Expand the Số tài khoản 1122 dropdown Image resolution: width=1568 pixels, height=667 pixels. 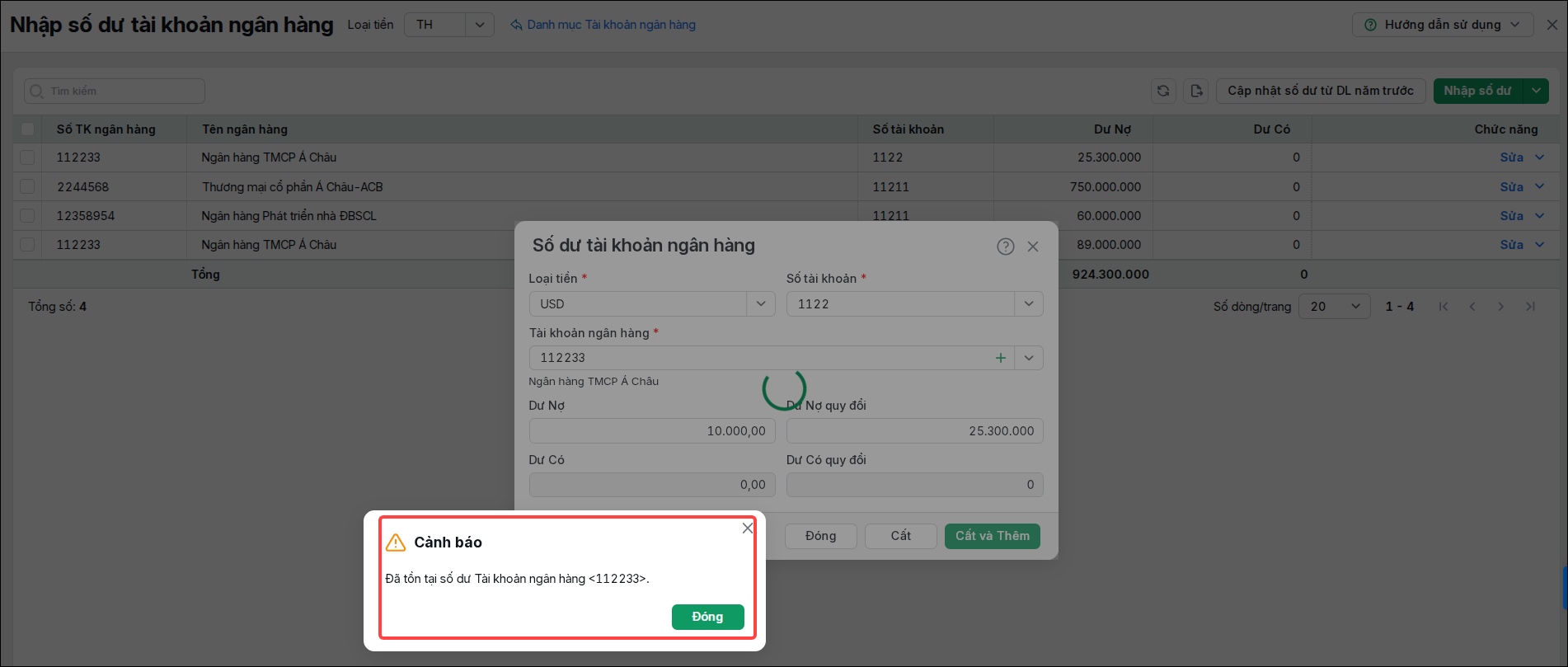(x=1029, y=304)
